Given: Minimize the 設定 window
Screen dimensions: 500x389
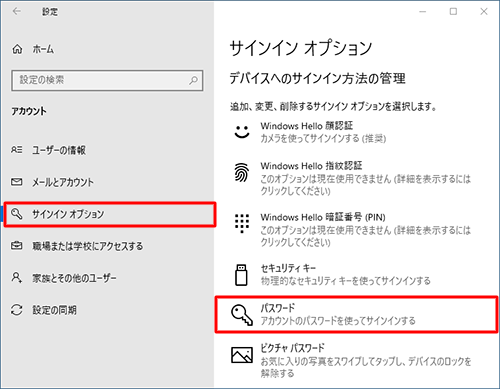Looking at the screenshot, I should (x=423, y=12).
